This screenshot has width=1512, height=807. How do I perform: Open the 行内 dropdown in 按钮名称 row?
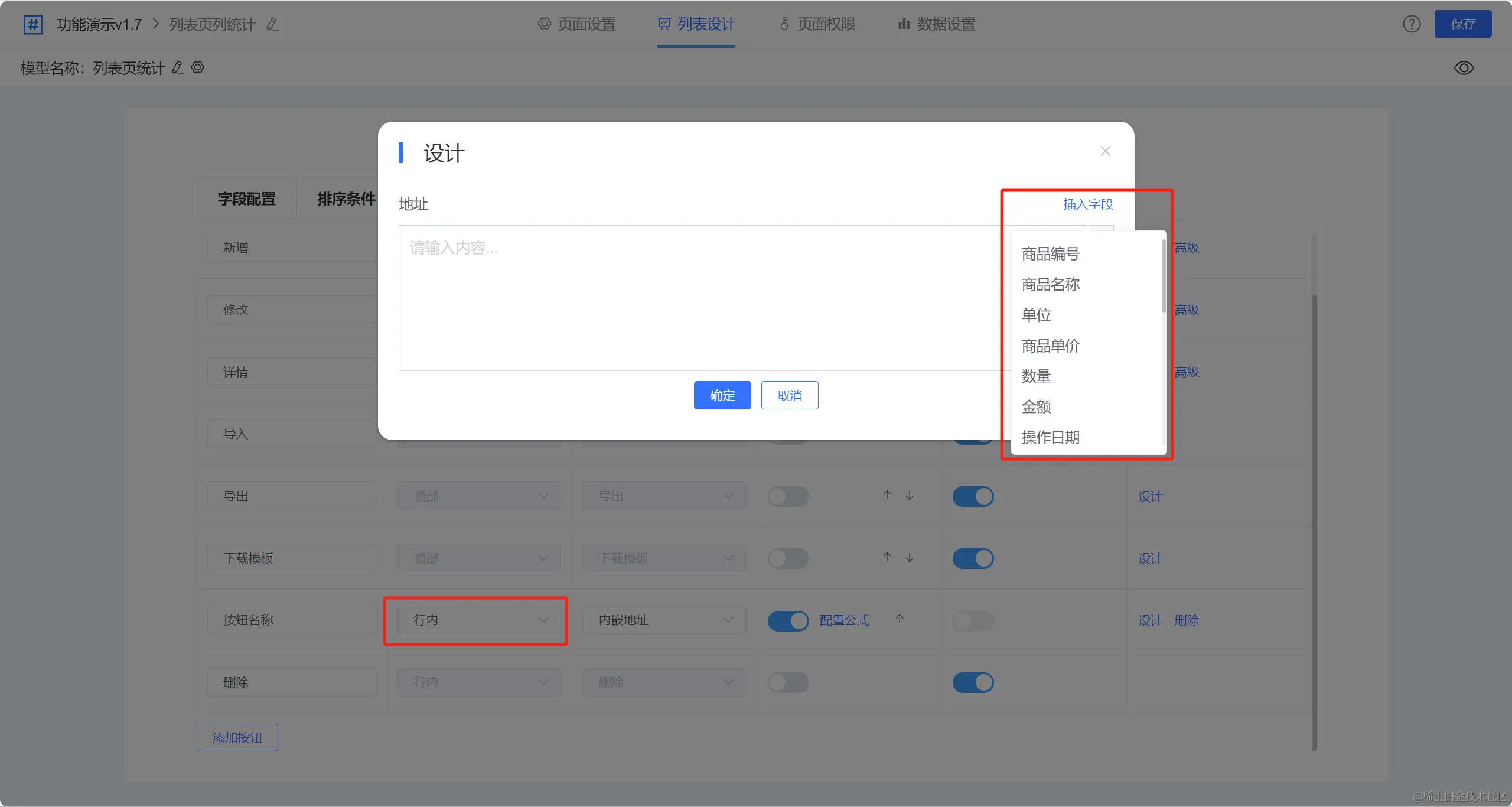coord(479,620)
